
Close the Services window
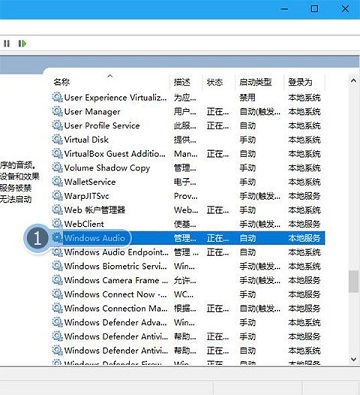pos(345,8)
